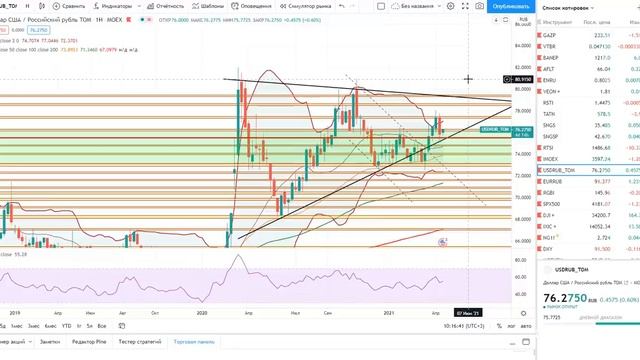Set the 1г date range

click(79, 326)
